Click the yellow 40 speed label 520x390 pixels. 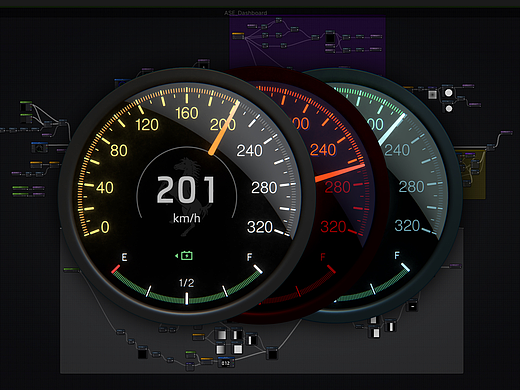click(x=105, y=188)
